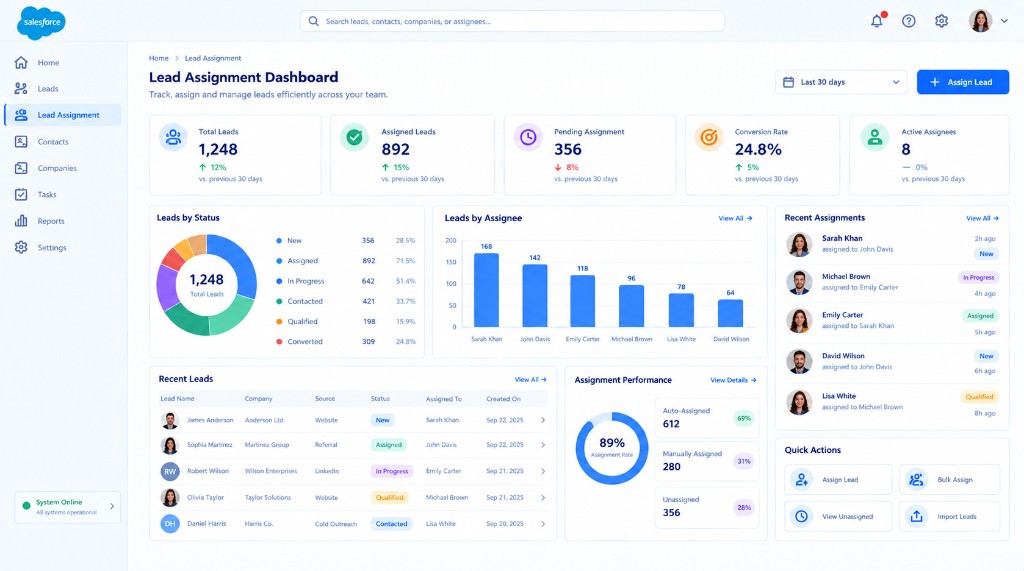Expand the Daniel Harris row chevron
Image resolution: width=1024 pixels, height=571 pixels.
pyautogui.click(x=543, y=524)
